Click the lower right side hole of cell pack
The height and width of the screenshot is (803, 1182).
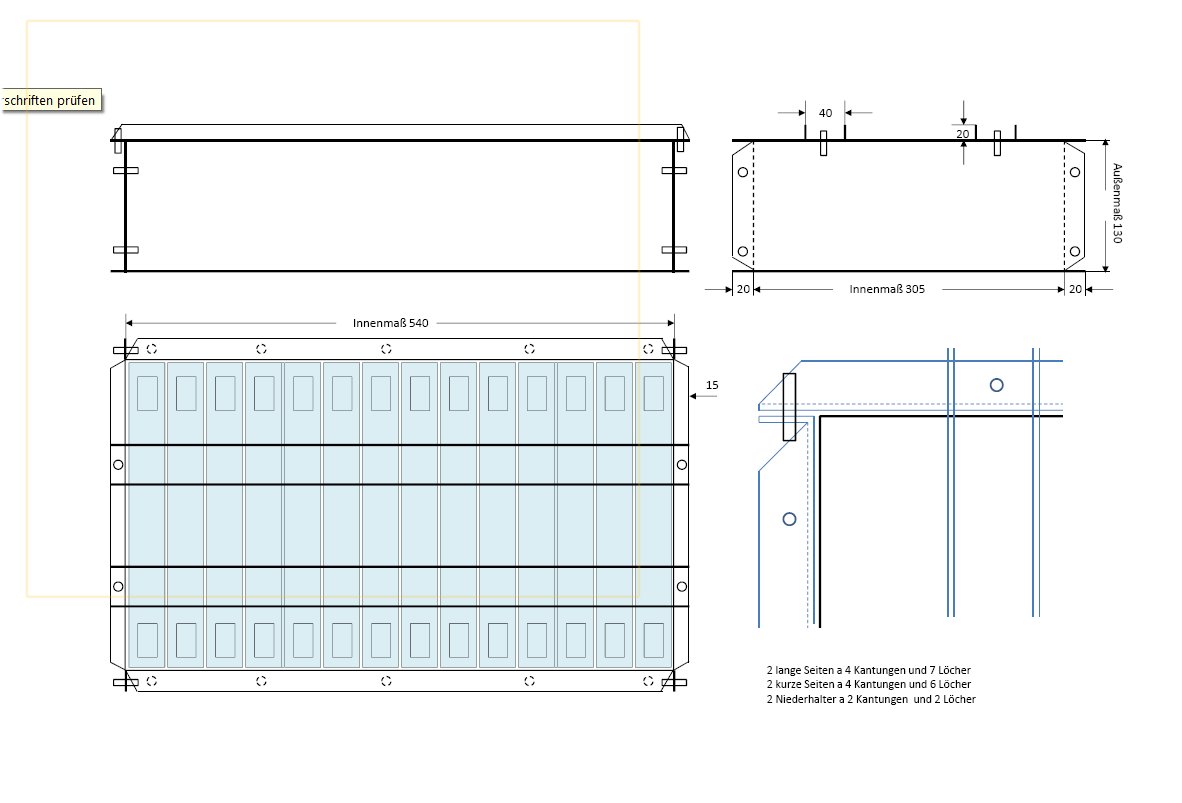(681, 586)
